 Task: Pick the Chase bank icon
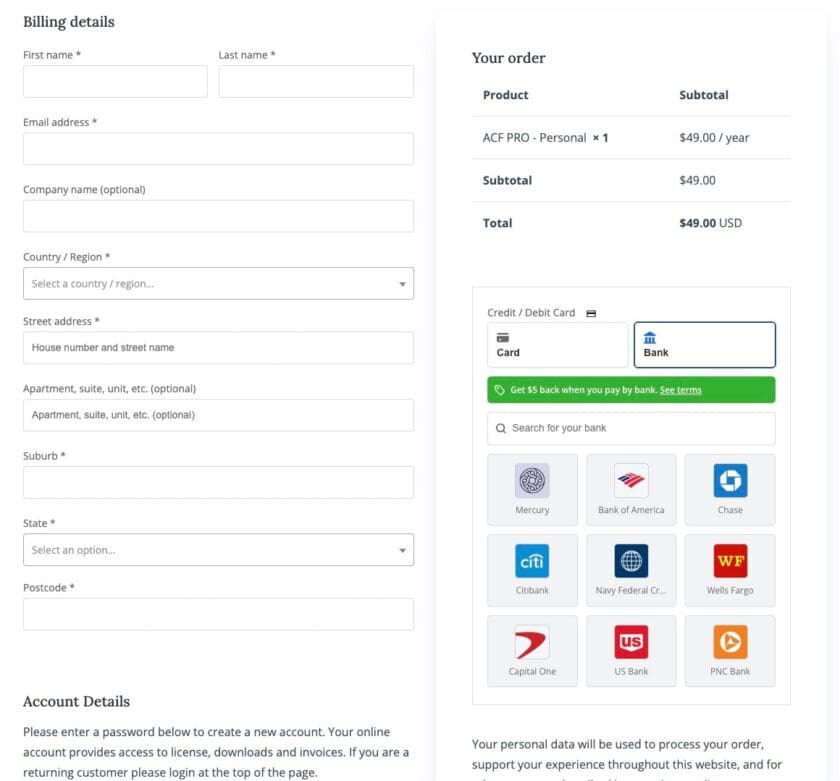point(730,481)
